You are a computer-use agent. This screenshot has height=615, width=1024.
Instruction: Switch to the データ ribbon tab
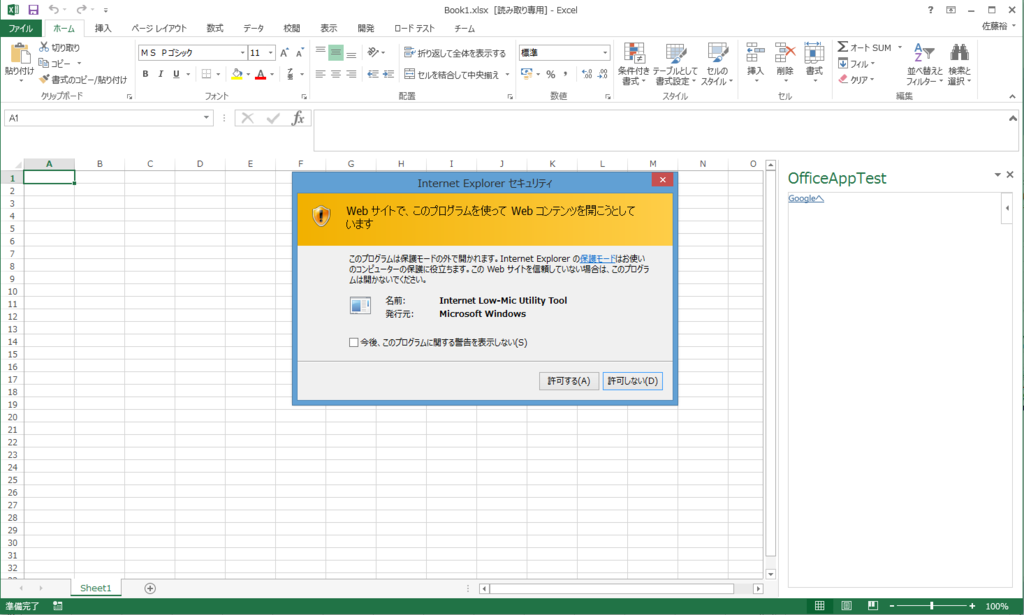click(254, 28)
